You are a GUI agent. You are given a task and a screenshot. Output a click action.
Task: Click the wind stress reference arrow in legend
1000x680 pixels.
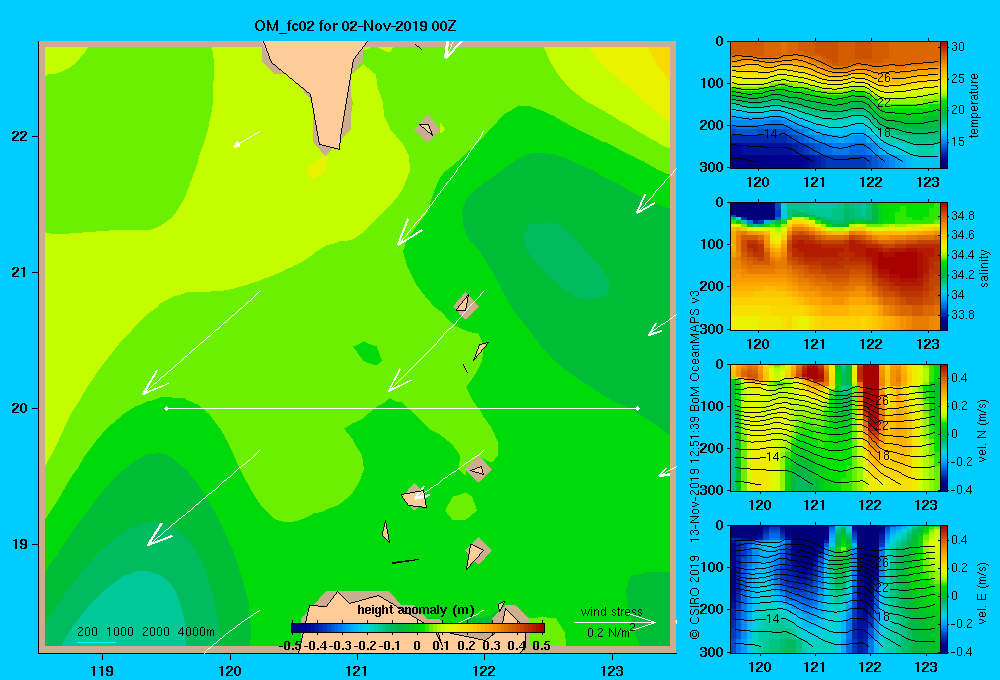(x=615, y=622)
